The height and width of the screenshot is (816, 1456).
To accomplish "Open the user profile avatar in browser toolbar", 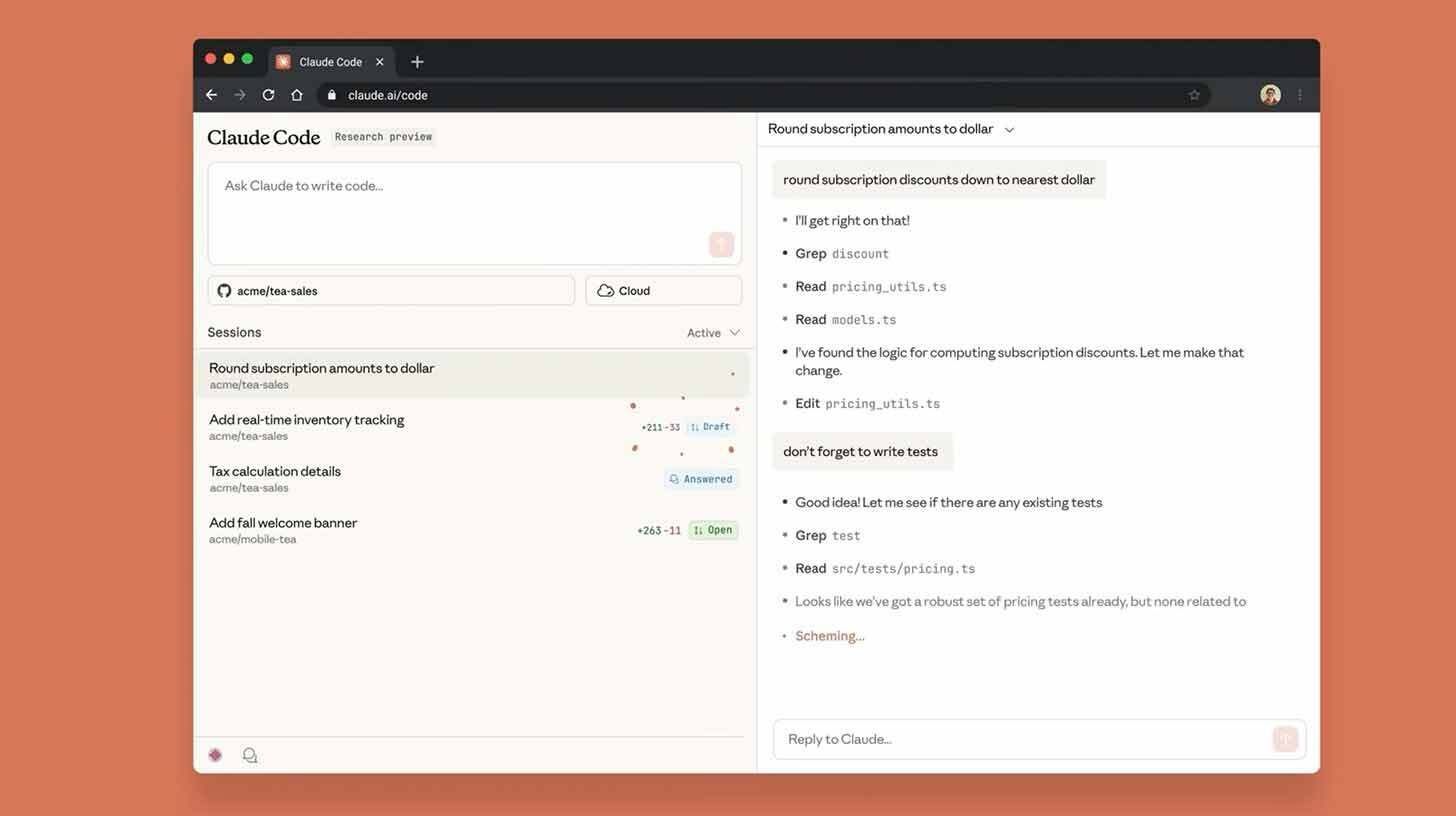I will (x=1270, y=95).
